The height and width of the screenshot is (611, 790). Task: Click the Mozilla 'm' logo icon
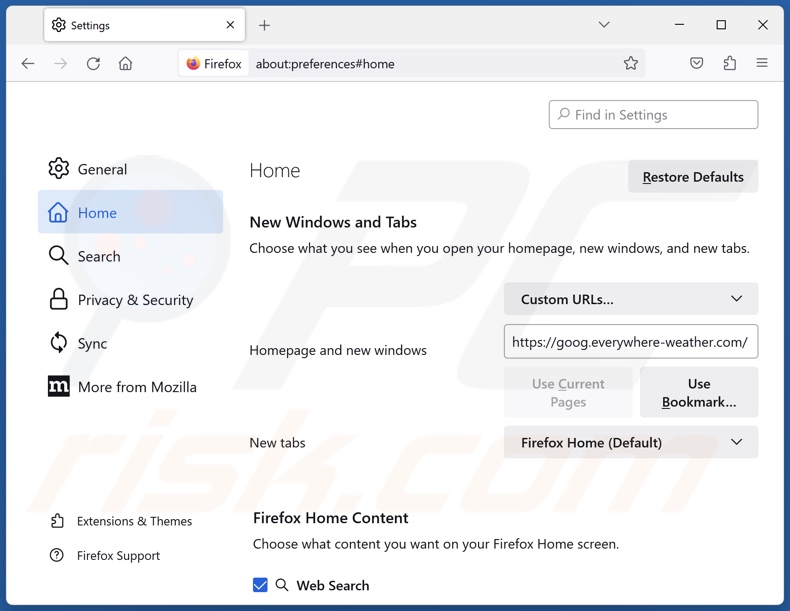[58, 386]
